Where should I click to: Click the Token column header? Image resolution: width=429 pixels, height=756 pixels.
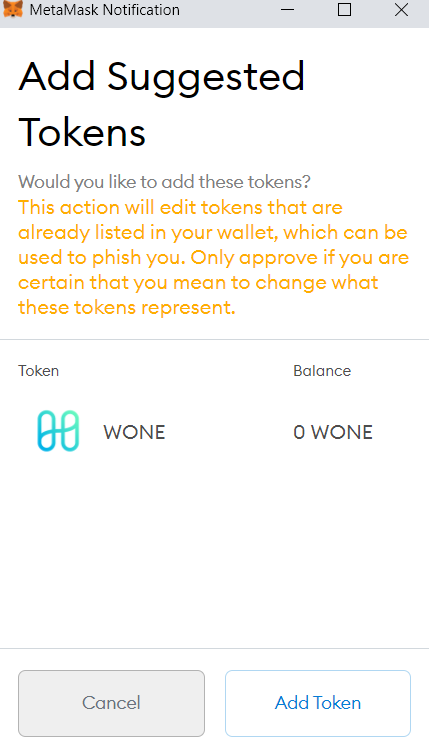tap(39, 371)
